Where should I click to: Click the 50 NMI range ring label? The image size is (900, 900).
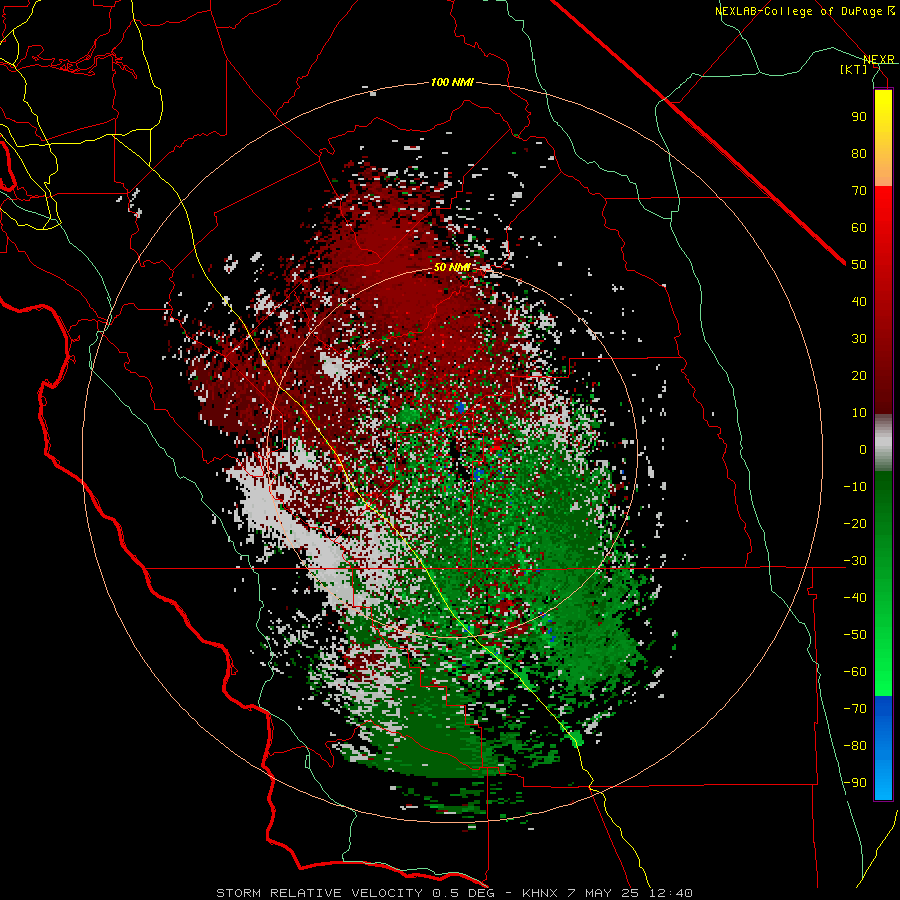[452, 267]
